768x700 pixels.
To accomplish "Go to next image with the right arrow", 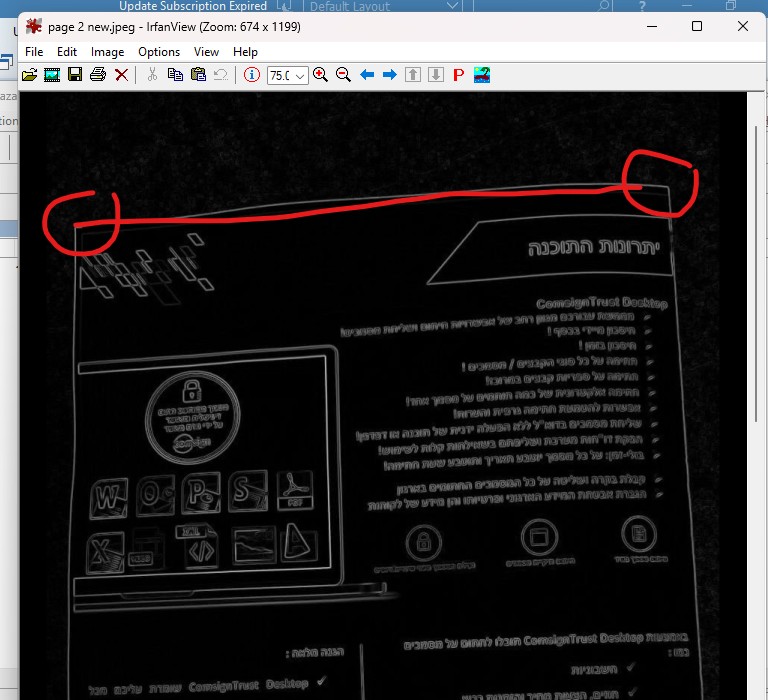I will click(x=390, y=75).
